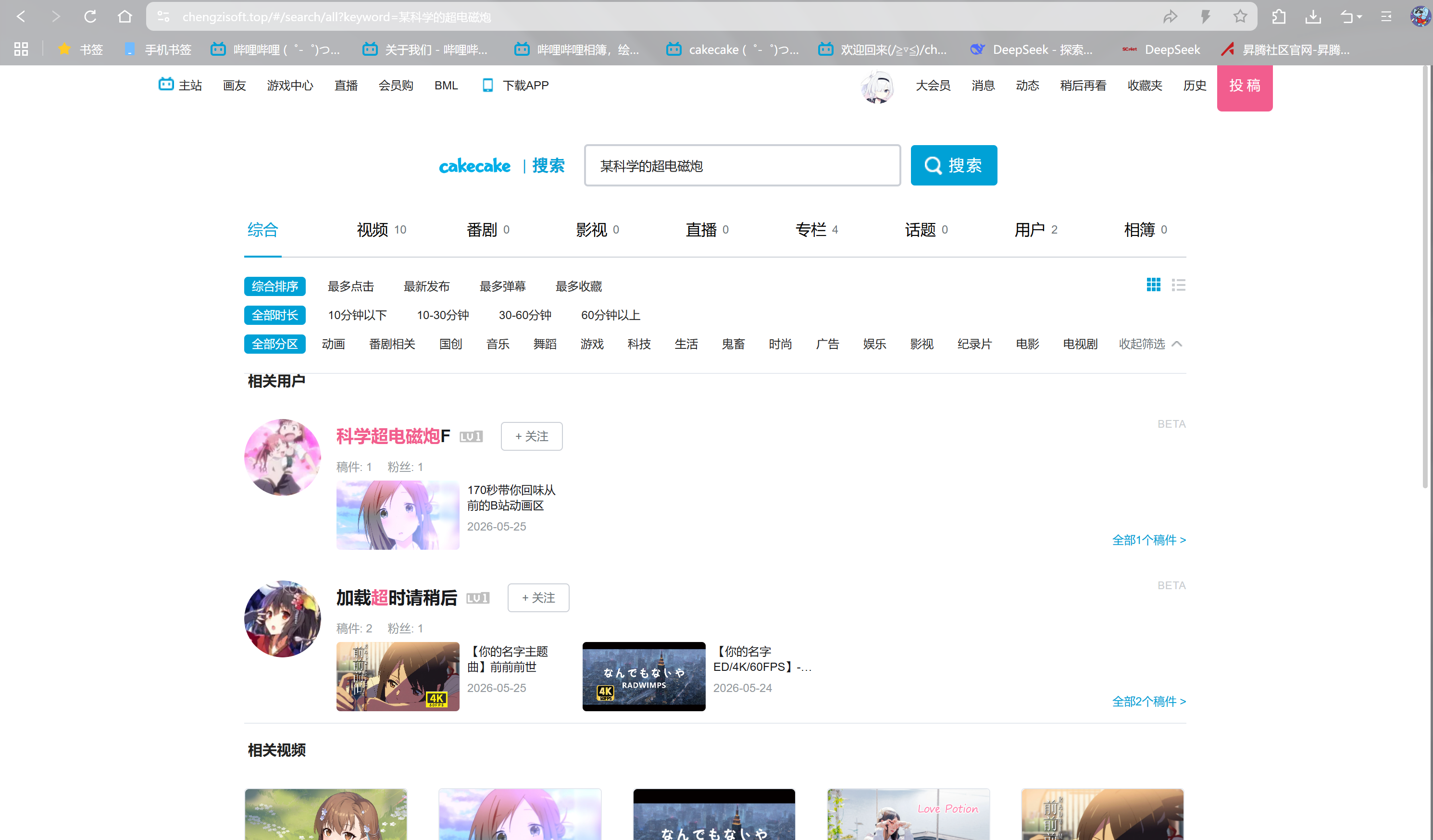Switch to the 用户 results tab
1433x840 pixels.
(x=1035, y=230)
